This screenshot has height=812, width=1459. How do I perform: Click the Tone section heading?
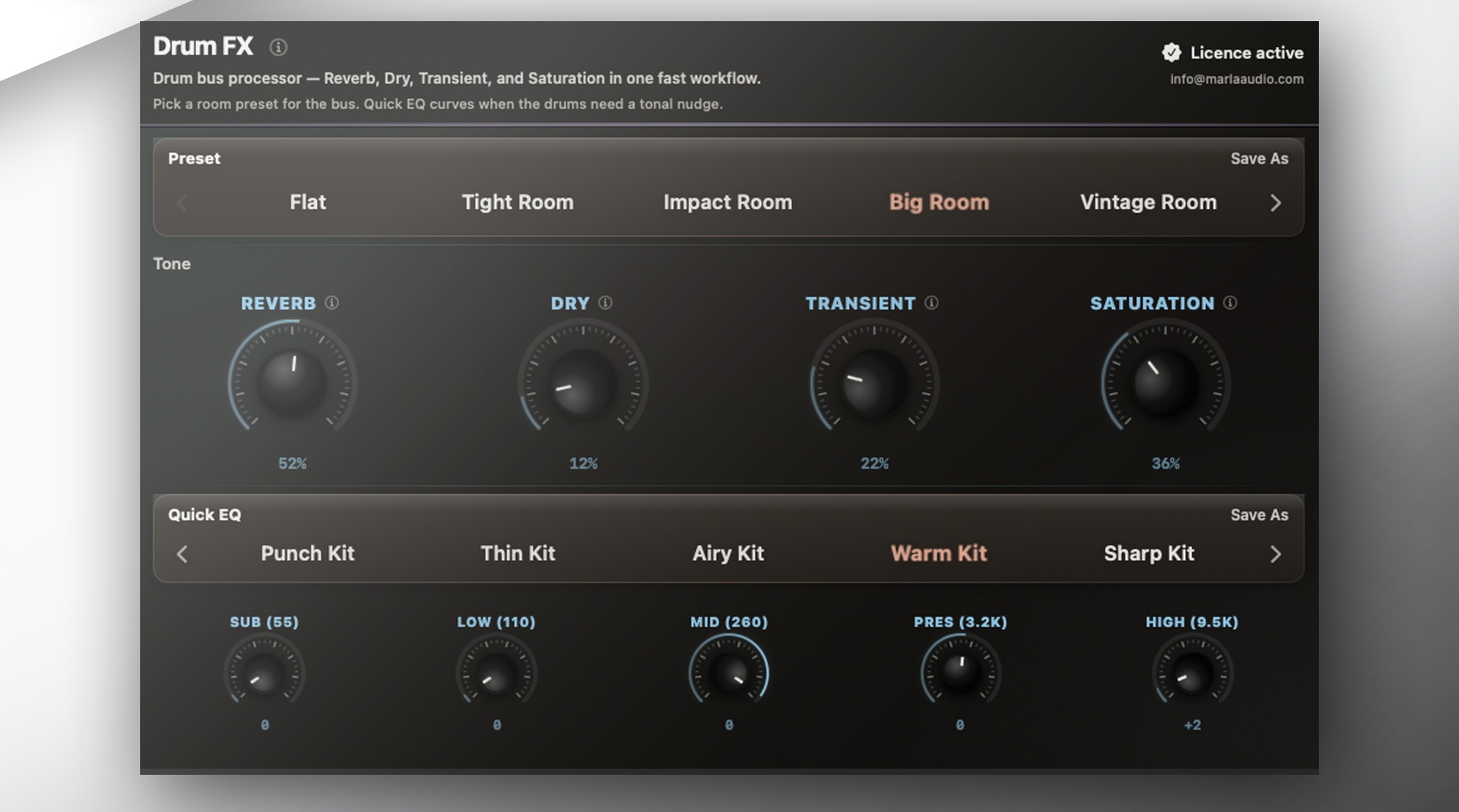pos(172,264)
